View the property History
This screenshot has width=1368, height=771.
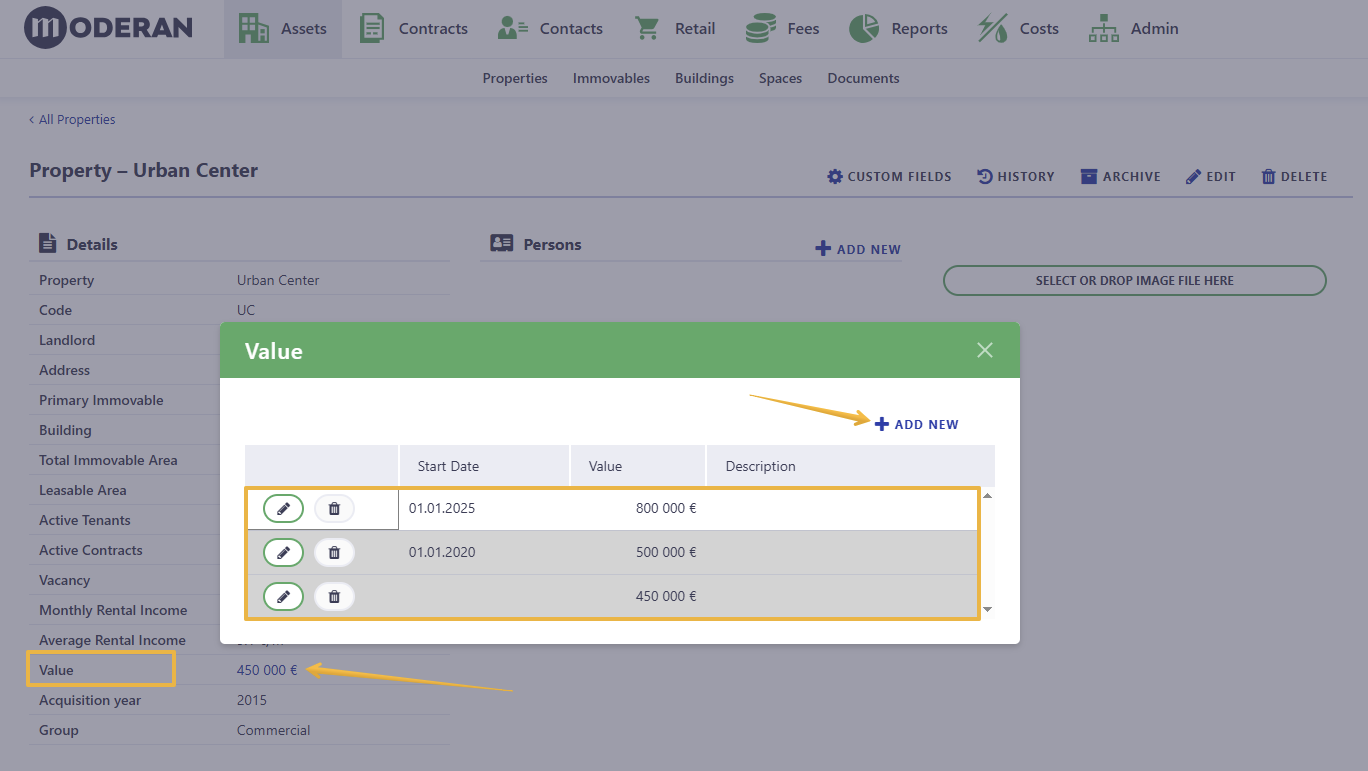point(1015,176)
